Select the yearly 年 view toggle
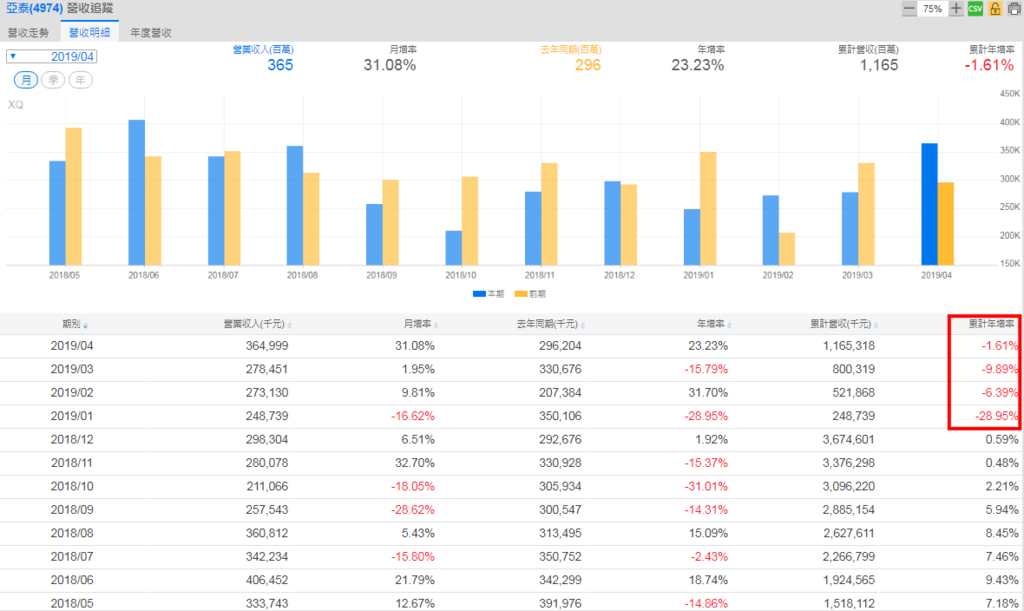1024x611 pixels. click(x=80, y=80)
